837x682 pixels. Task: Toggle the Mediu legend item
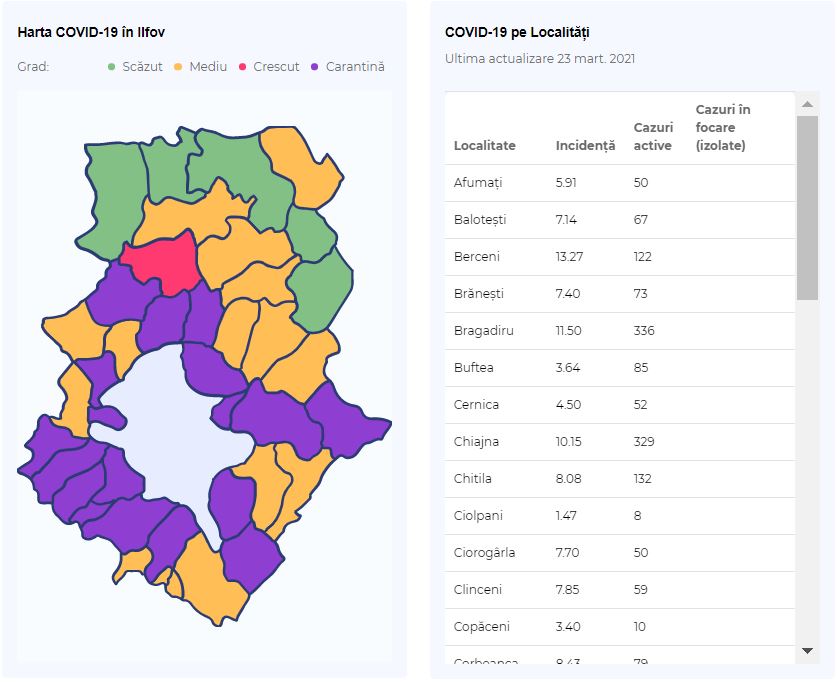coord(201,67)
